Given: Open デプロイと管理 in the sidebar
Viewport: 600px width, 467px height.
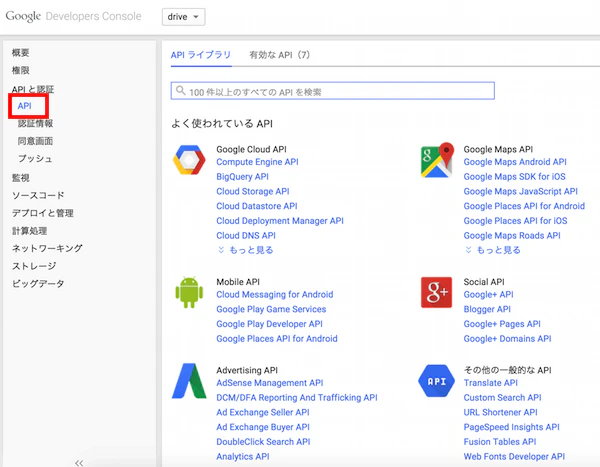Looking at the screenshot, I should pos(43,213).
